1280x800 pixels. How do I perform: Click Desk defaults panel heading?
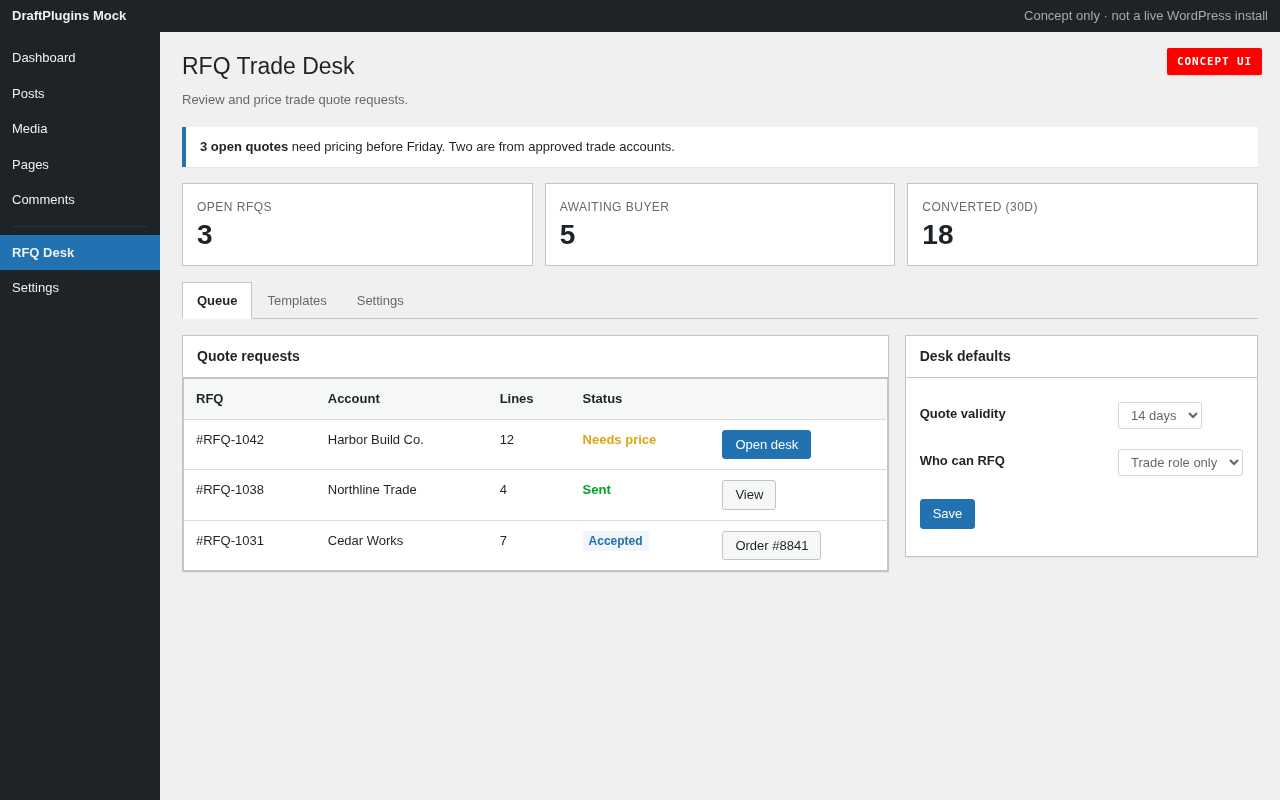coord(965,356)
